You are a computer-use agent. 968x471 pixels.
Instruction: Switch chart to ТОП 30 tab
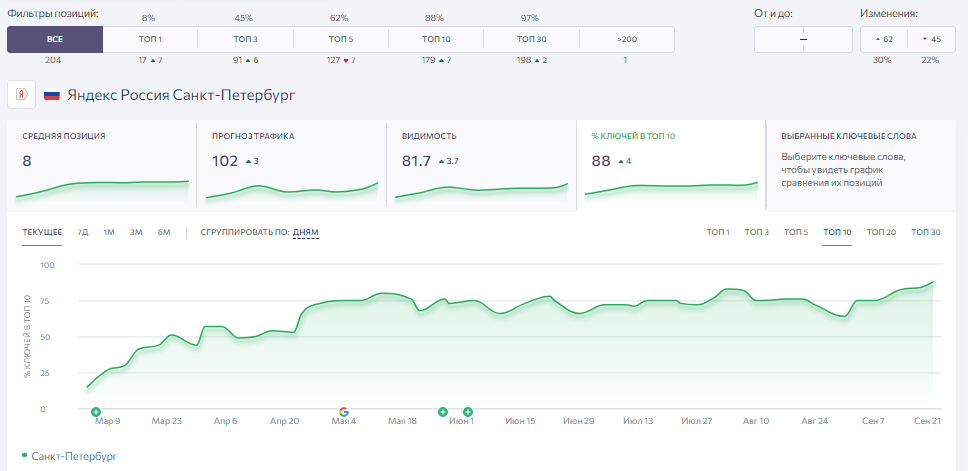[x=926, y=233]
